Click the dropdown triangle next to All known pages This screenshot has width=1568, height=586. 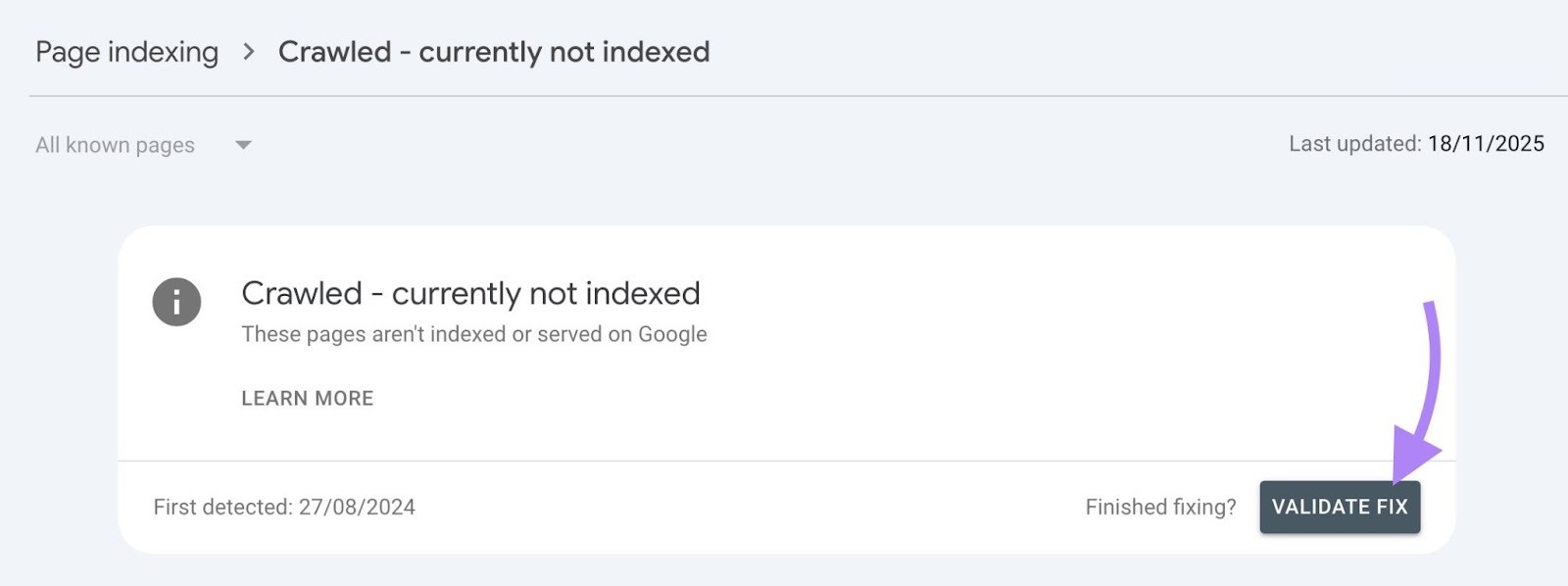[243, 145]
